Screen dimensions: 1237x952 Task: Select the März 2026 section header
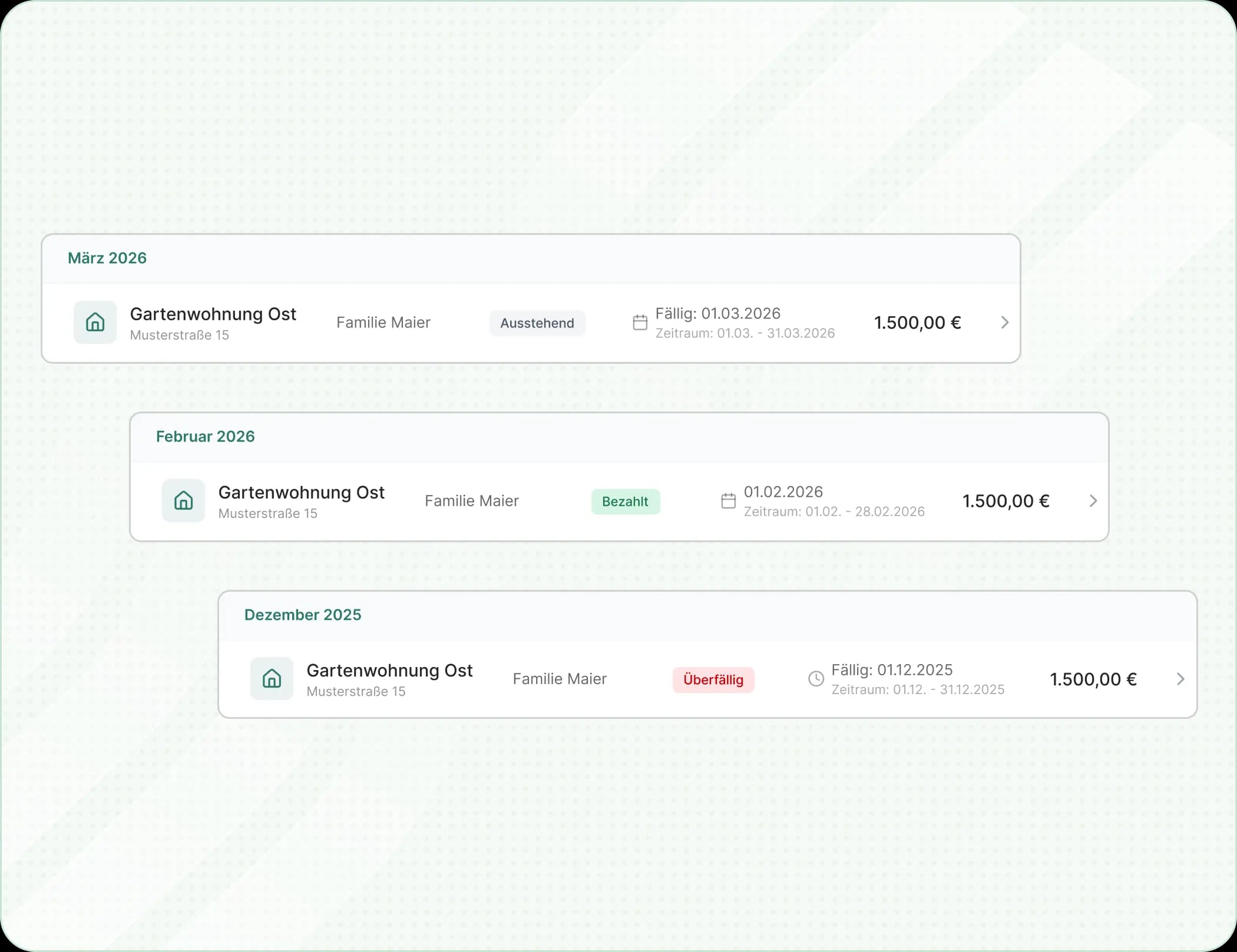pos(531,258)
